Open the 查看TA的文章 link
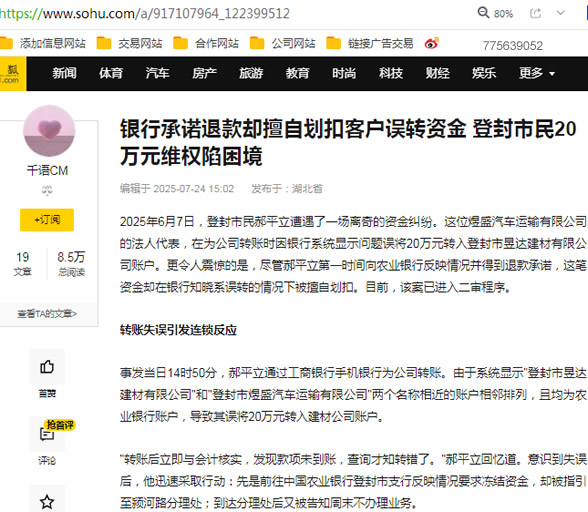This screenshot has height=512, width=588. tap(47, 314)
